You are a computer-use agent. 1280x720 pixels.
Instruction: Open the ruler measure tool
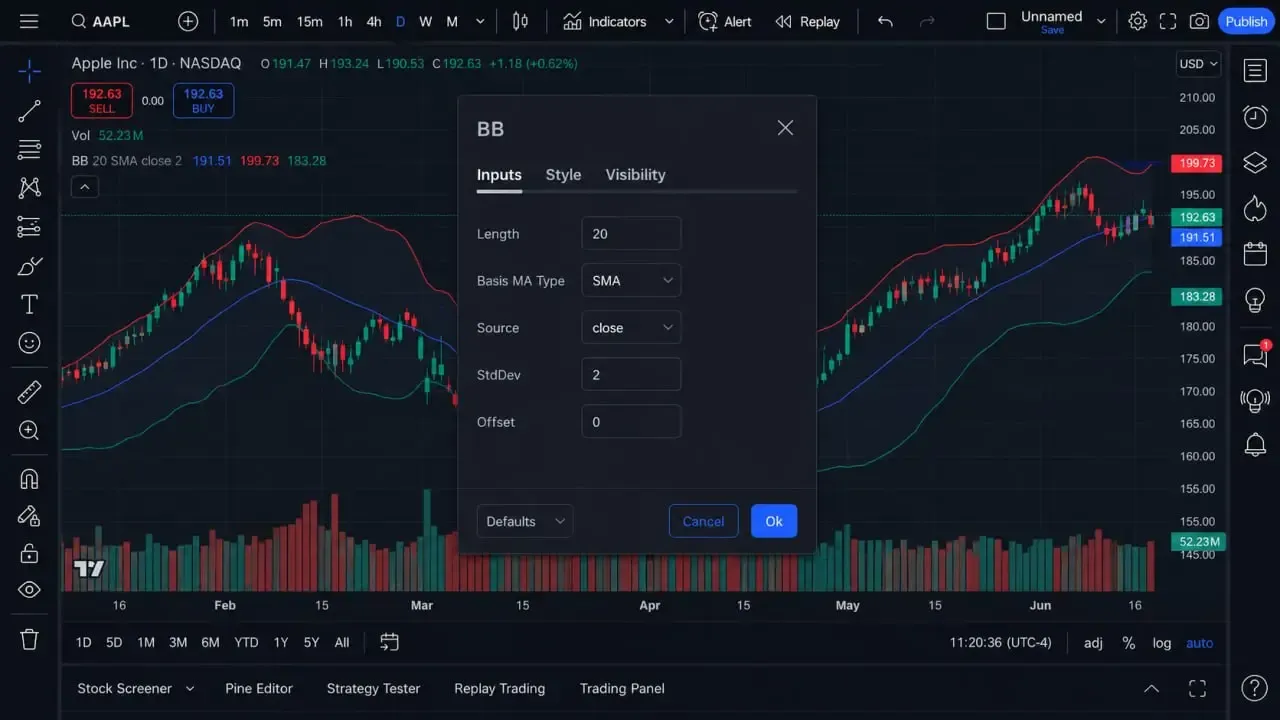[29, 392]
